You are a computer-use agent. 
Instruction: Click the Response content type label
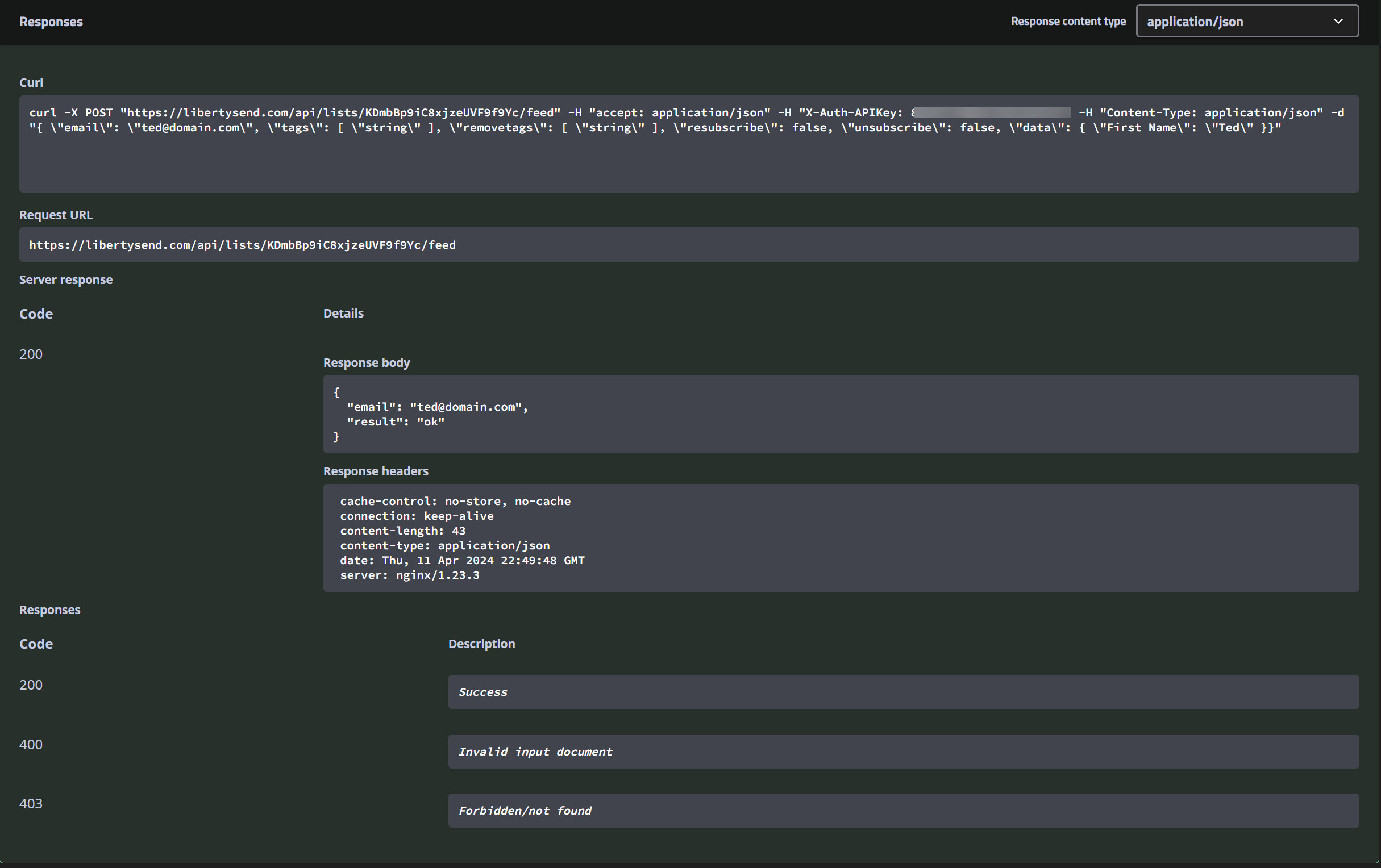1068,21
